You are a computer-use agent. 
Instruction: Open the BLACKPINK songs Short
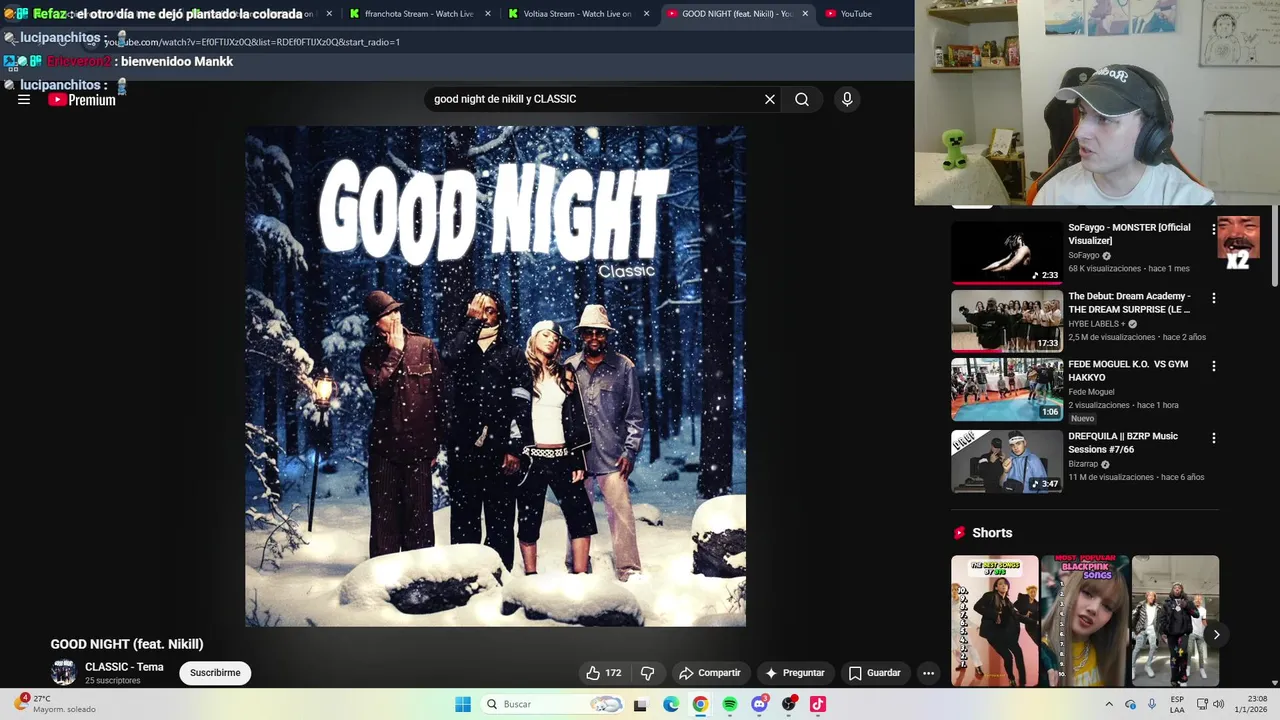pyautogui.click(x=1085, y=621)
